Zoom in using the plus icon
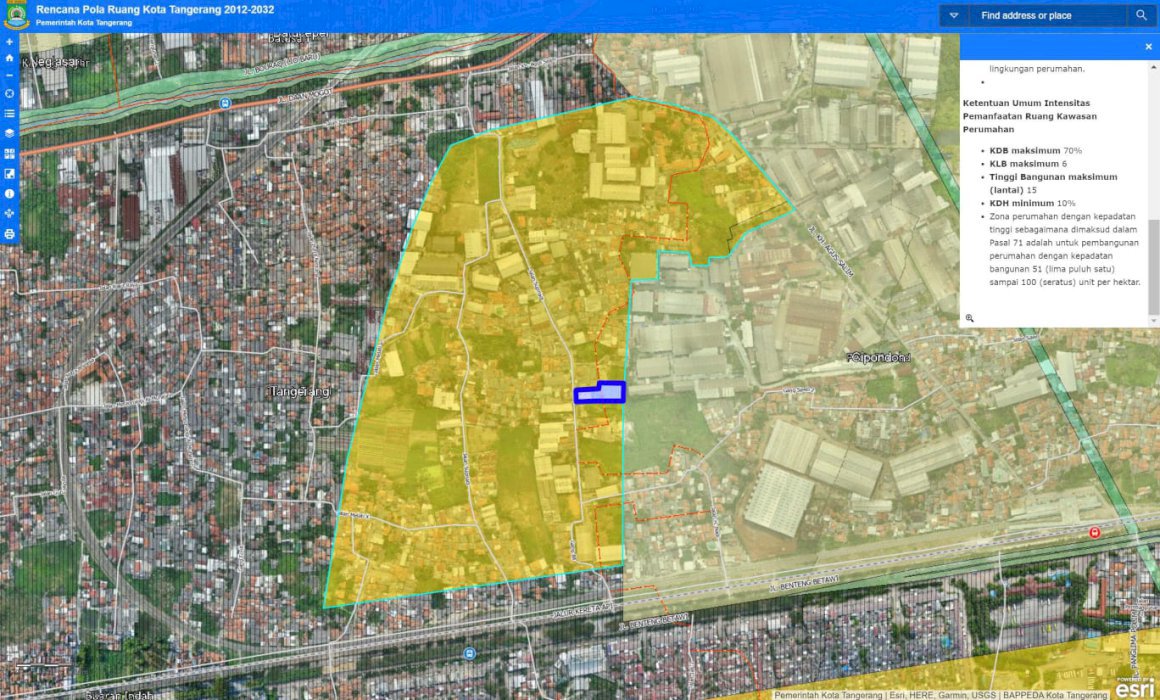The width and height of the screenshot is (1160, 700). [x=10, y=42]
